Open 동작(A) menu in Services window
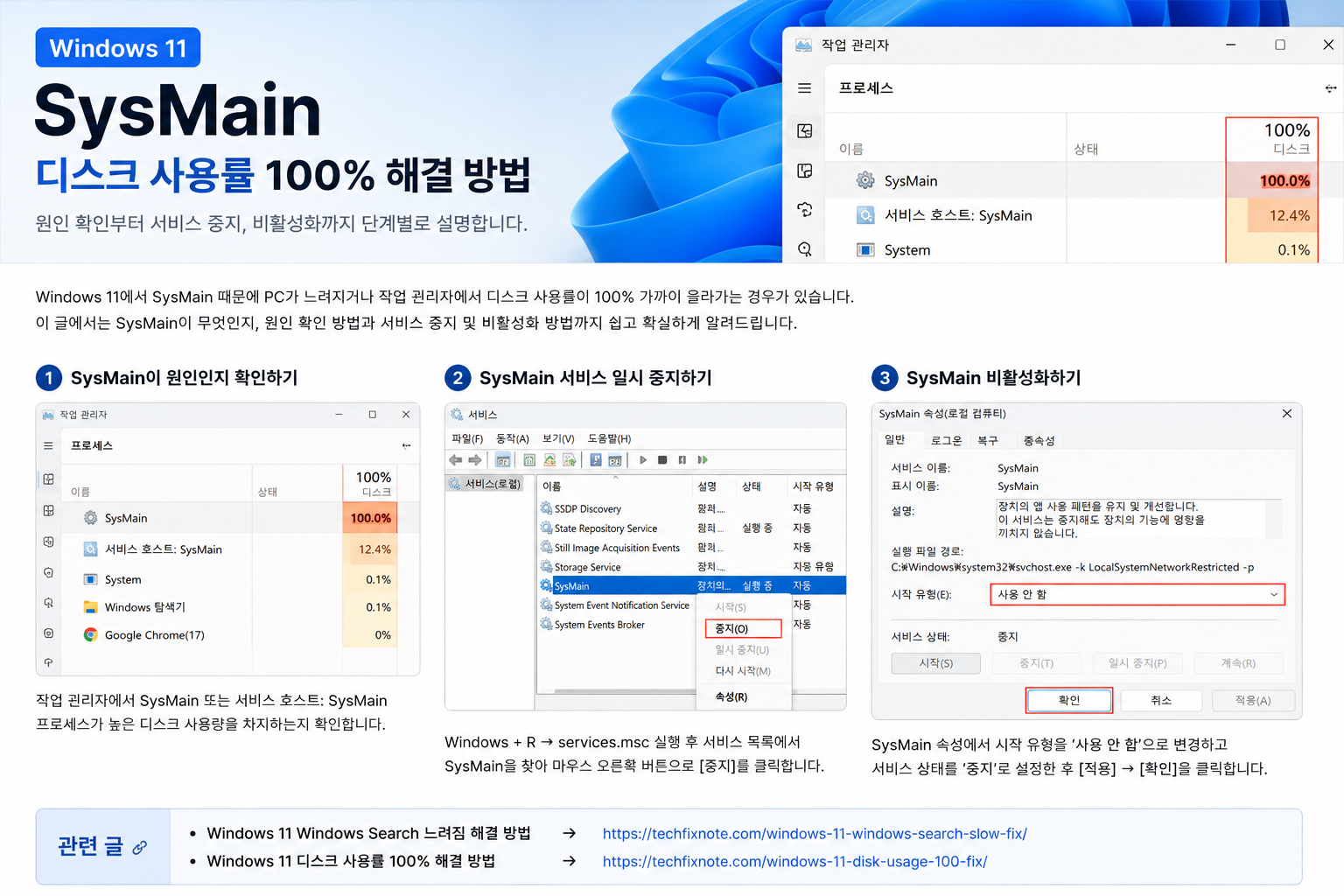Image resolution: width=1344 pixels, height=896 pixels. pyautogui.click(x=513, y=438)
